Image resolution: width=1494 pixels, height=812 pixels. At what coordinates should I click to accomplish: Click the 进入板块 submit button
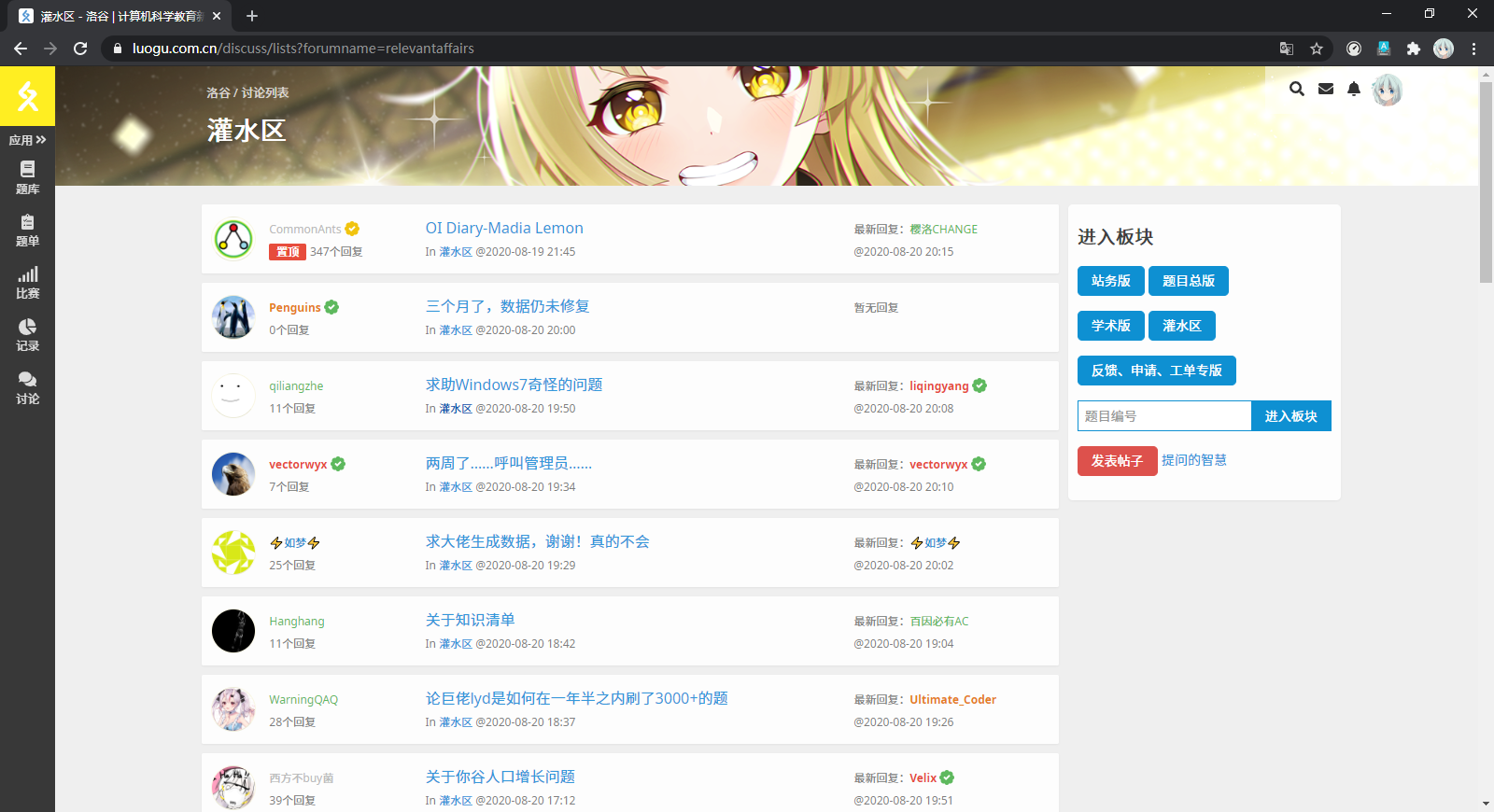(x=1291, y=416)
